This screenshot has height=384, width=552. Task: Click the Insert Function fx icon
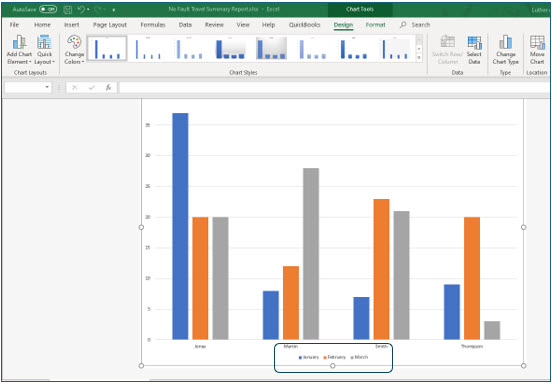[109, 87]
